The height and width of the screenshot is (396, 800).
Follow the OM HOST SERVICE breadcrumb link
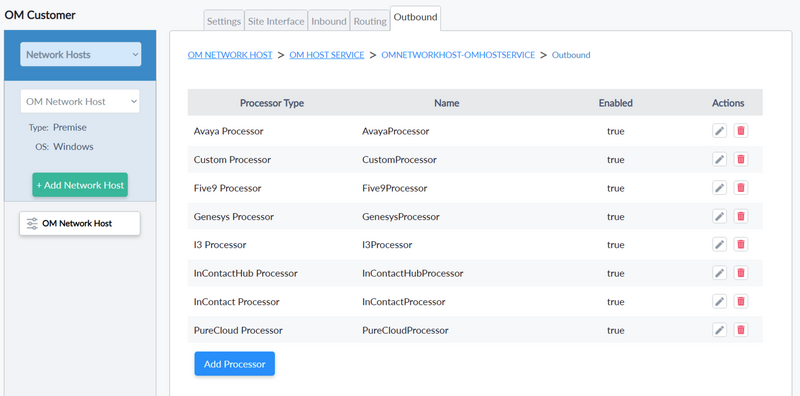tap(327, 55)
